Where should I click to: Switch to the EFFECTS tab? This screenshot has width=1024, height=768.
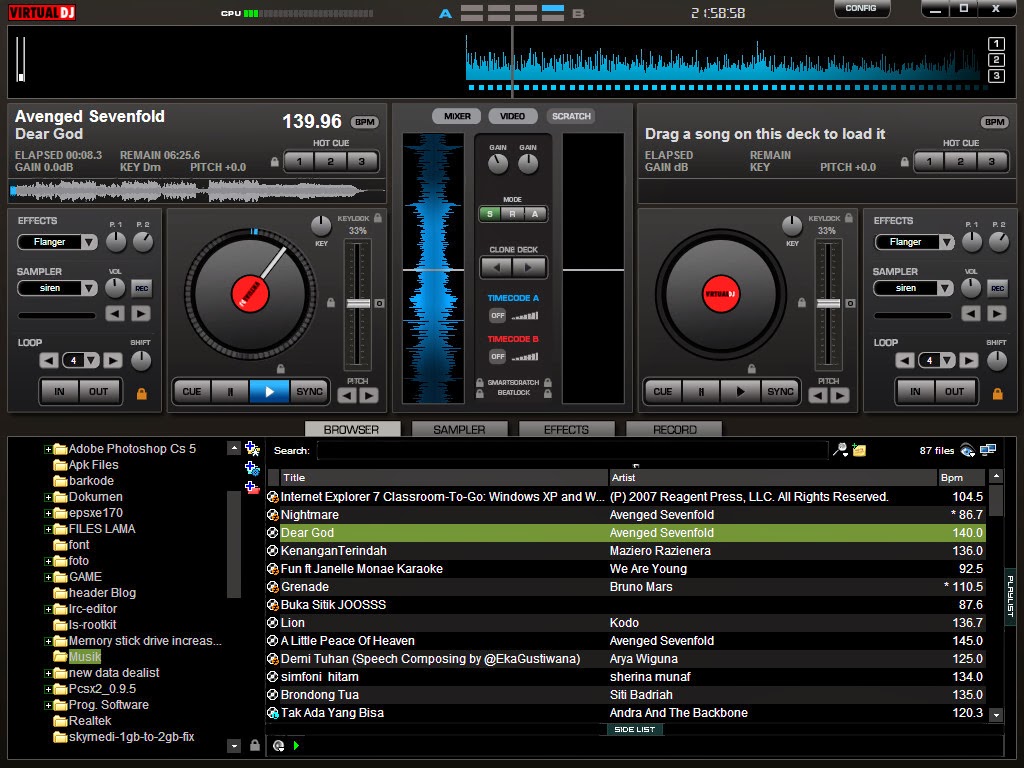click(x=566, y=429)
